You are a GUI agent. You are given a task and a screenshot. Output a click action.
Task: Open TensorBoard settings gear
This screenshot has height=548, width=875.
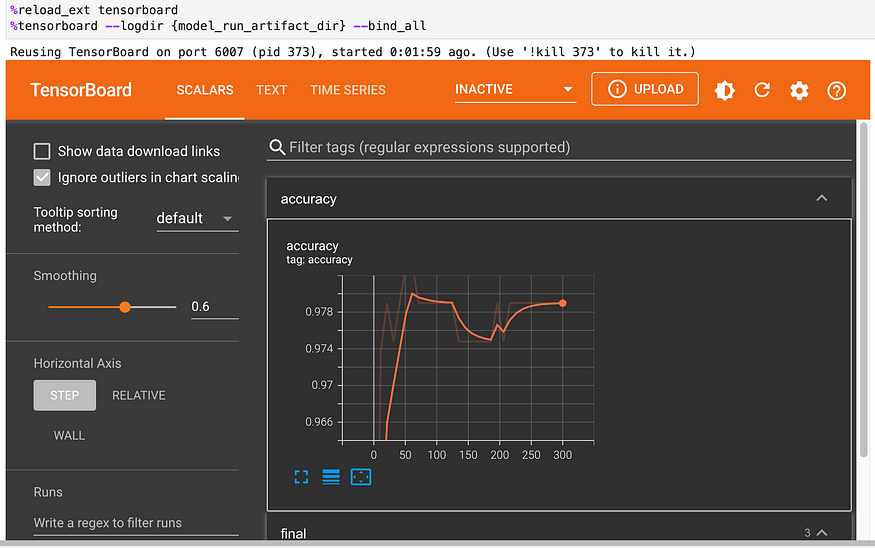click(799, 90)
